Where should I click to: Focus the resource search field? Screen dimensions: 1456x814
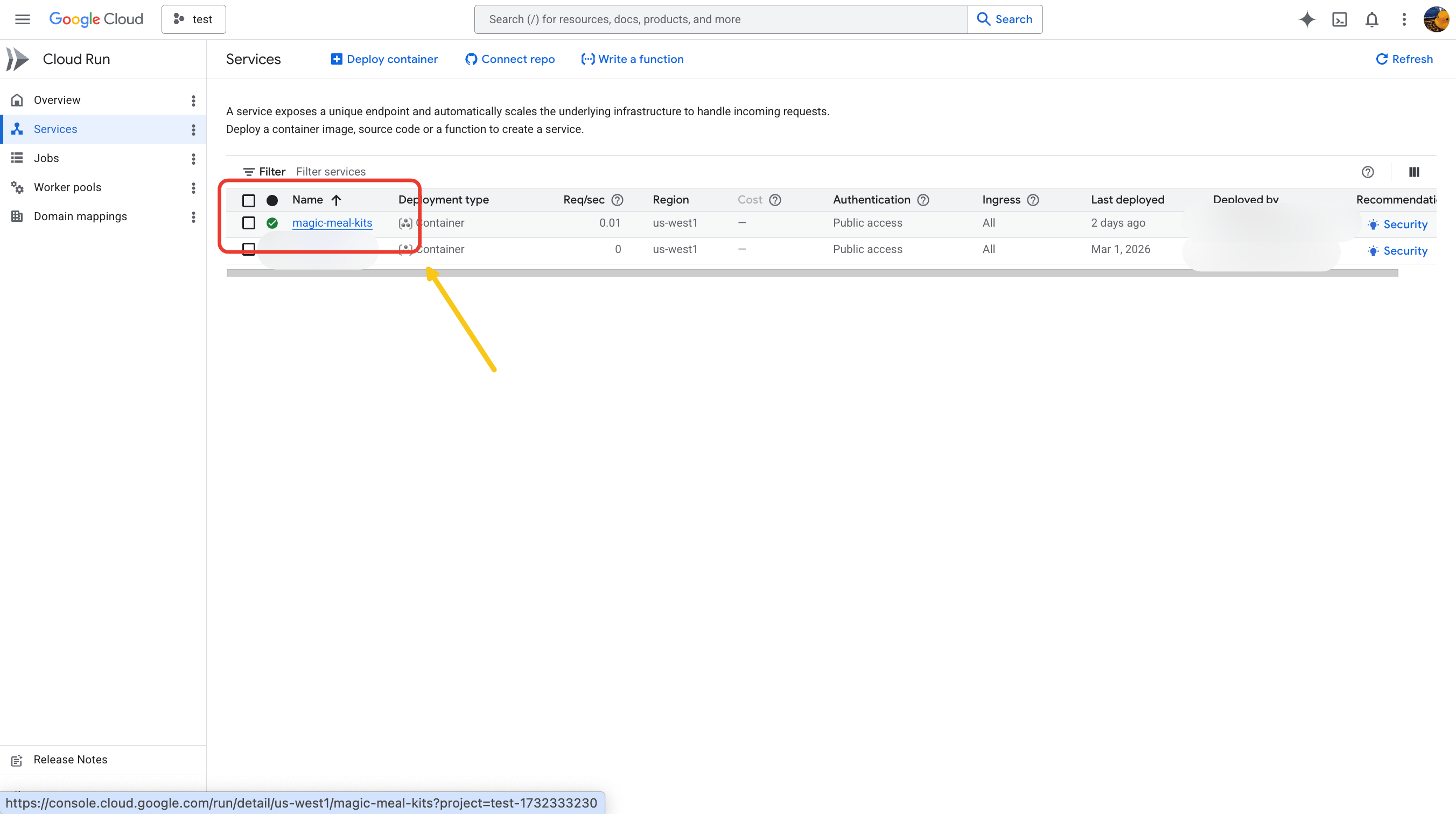pyautogui.click(x=720, y=19)
